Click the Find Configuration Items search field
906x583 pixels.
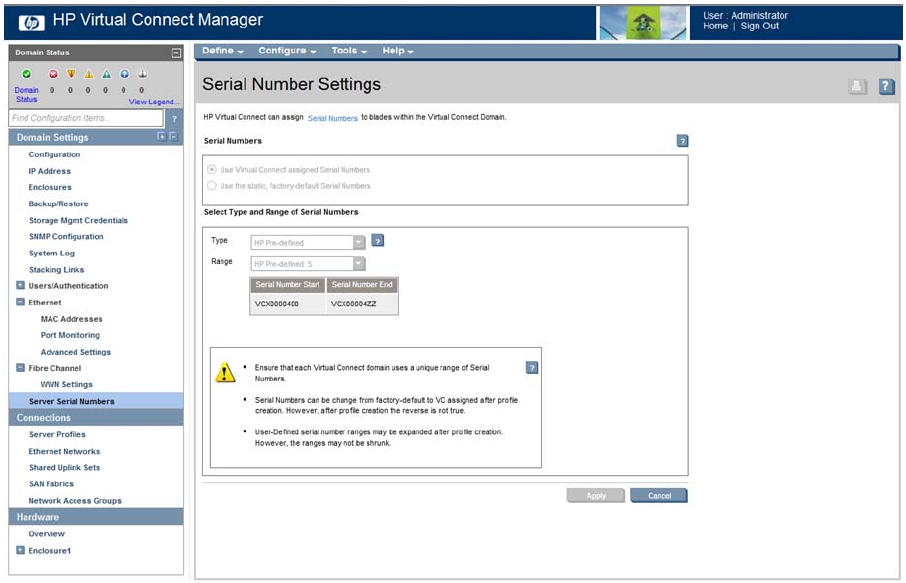(85, 119)
